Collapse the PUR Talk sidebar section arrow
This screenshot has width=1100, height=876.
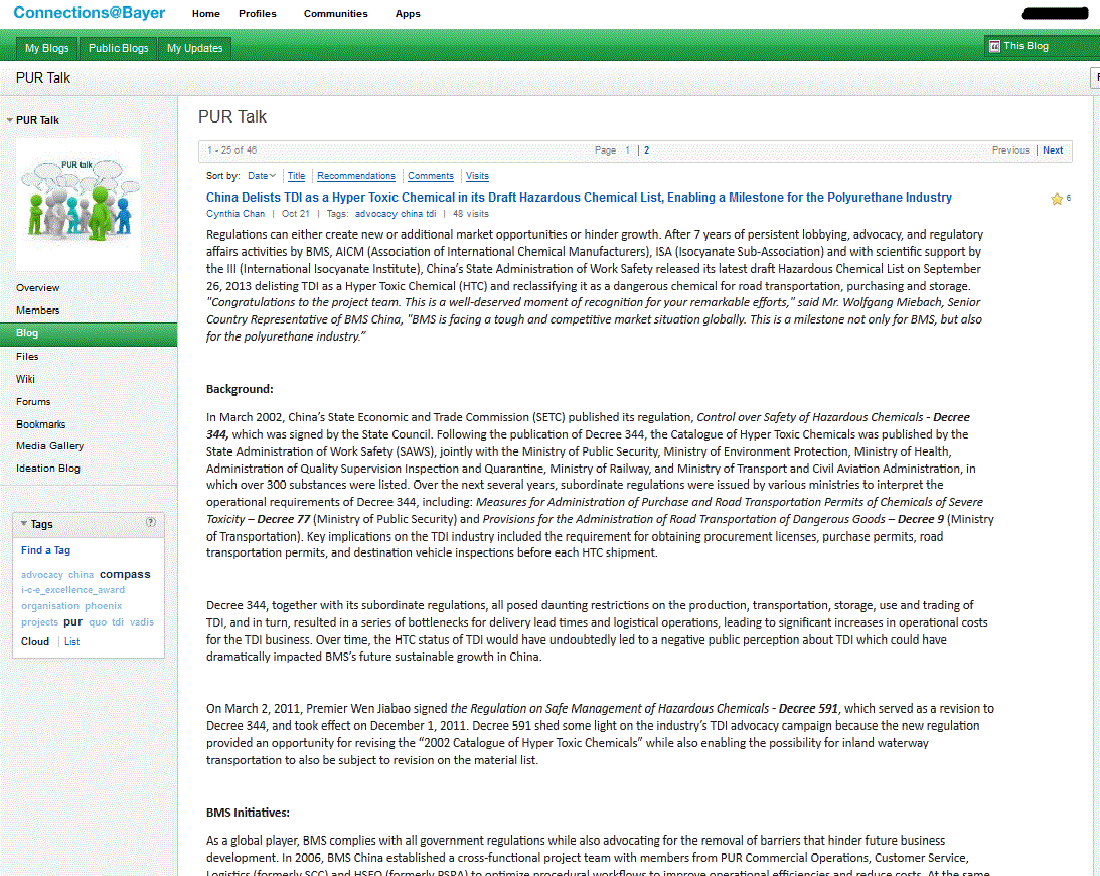click(10, 120)
